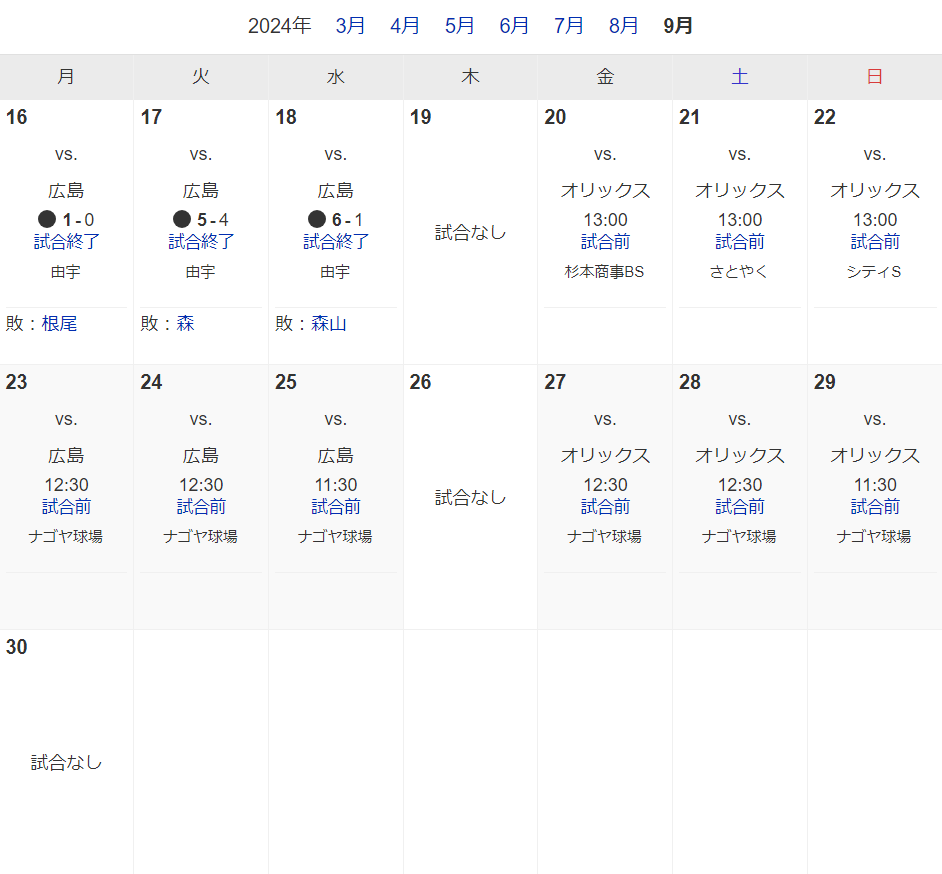Click venue 杉本商事BS on September 20

point(605,272)
